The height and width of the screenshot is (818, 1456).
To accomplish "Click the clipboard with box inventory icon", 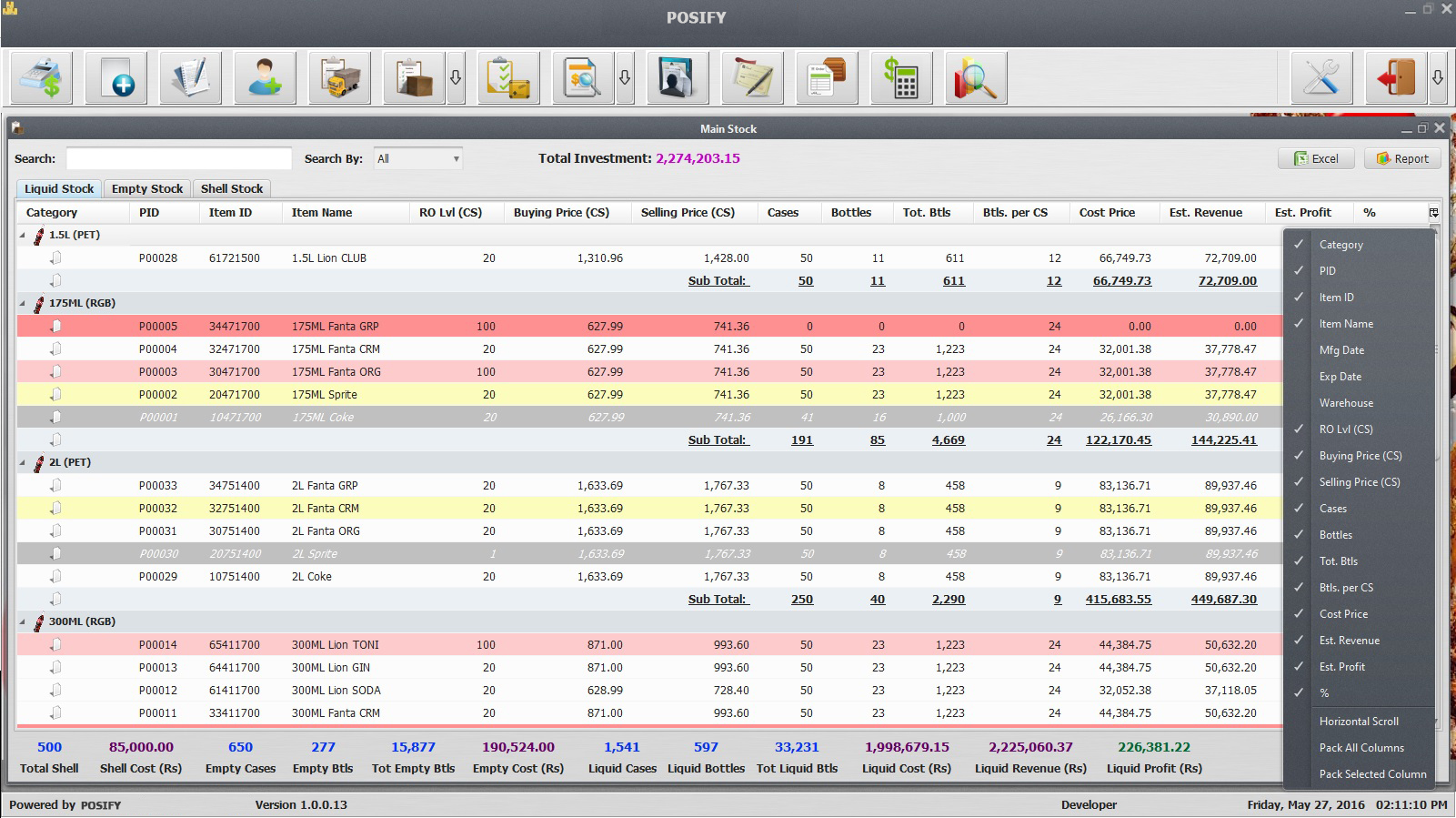I will coord(415,78).
